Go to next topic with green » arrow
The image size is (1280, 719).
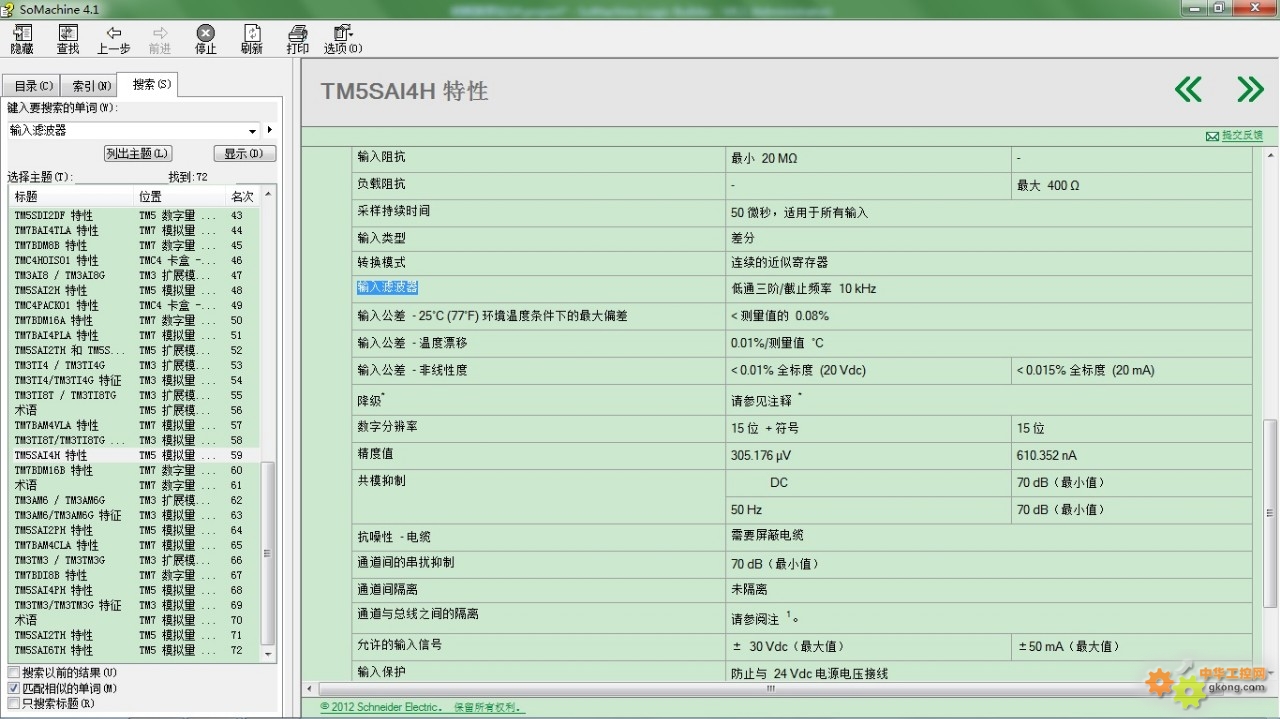(x=1250, y=90)
